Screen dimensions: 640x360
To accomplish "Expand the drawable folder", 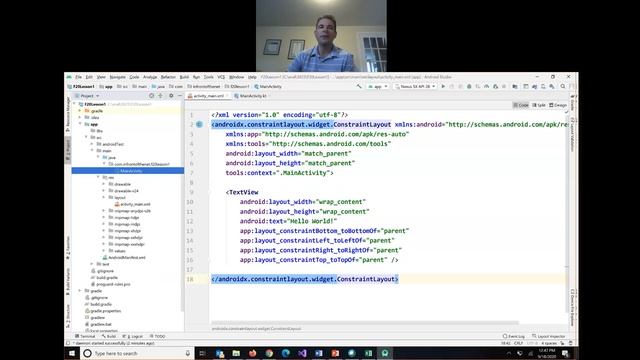I will (x=104, y=184).
